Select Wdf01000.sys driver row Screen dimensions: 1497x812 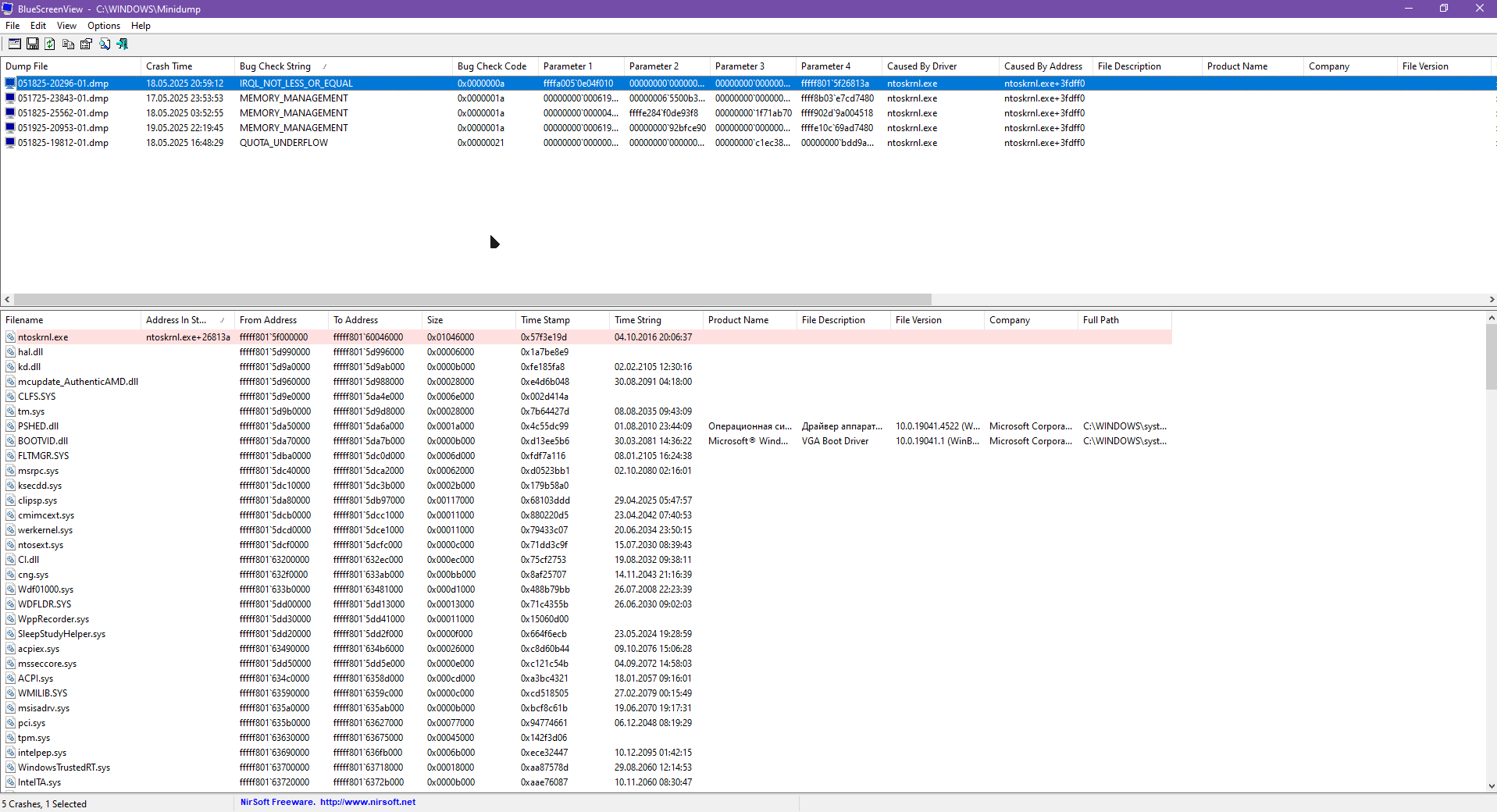tap(45, 589)
